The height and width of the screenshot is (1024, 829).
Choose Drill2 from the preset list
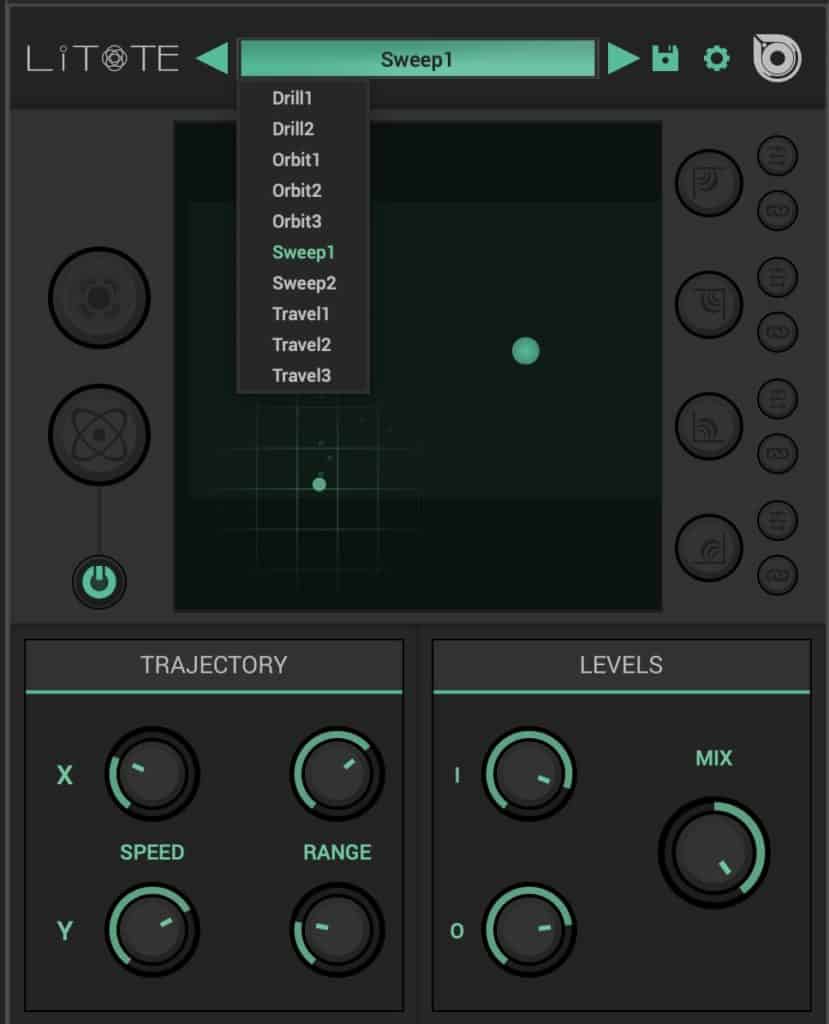(x=303, y=129)
